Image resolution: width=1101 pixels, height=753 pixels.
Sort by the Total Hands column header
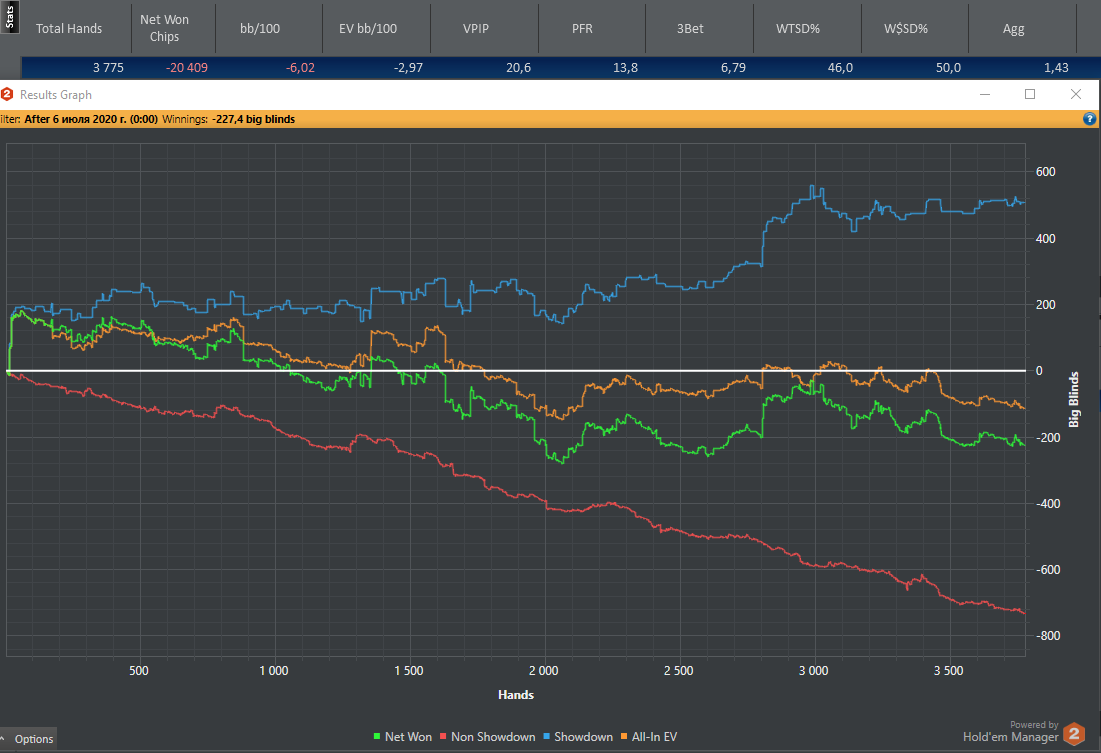(69, 28)
